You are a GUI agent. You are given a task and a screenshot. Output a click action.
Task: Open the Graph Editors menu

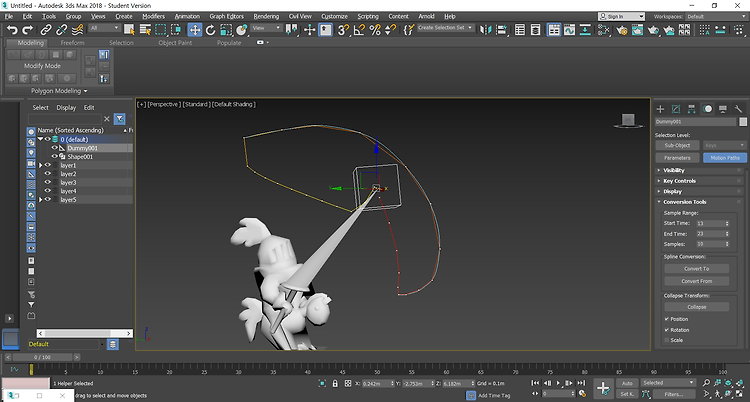(226, 16)
